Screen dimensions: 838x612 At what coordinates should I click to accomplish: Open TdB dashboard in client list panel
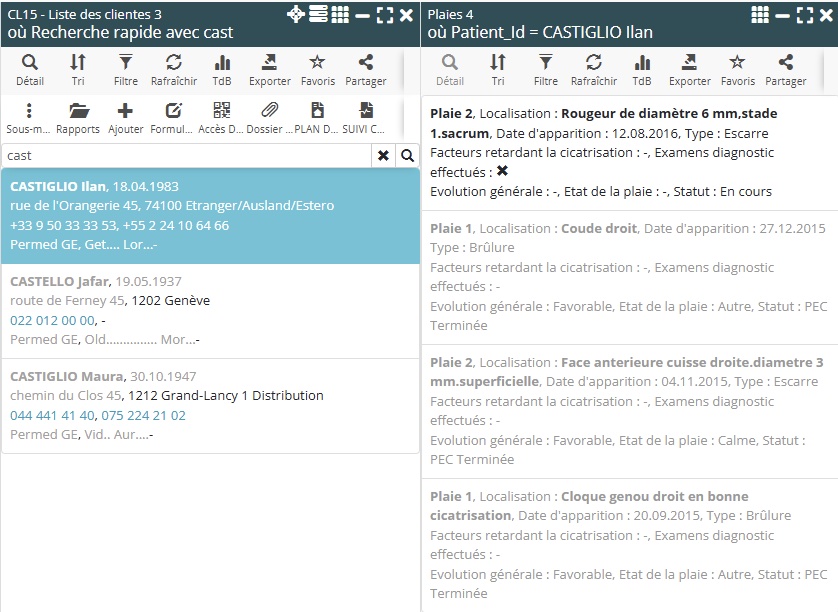222,69
